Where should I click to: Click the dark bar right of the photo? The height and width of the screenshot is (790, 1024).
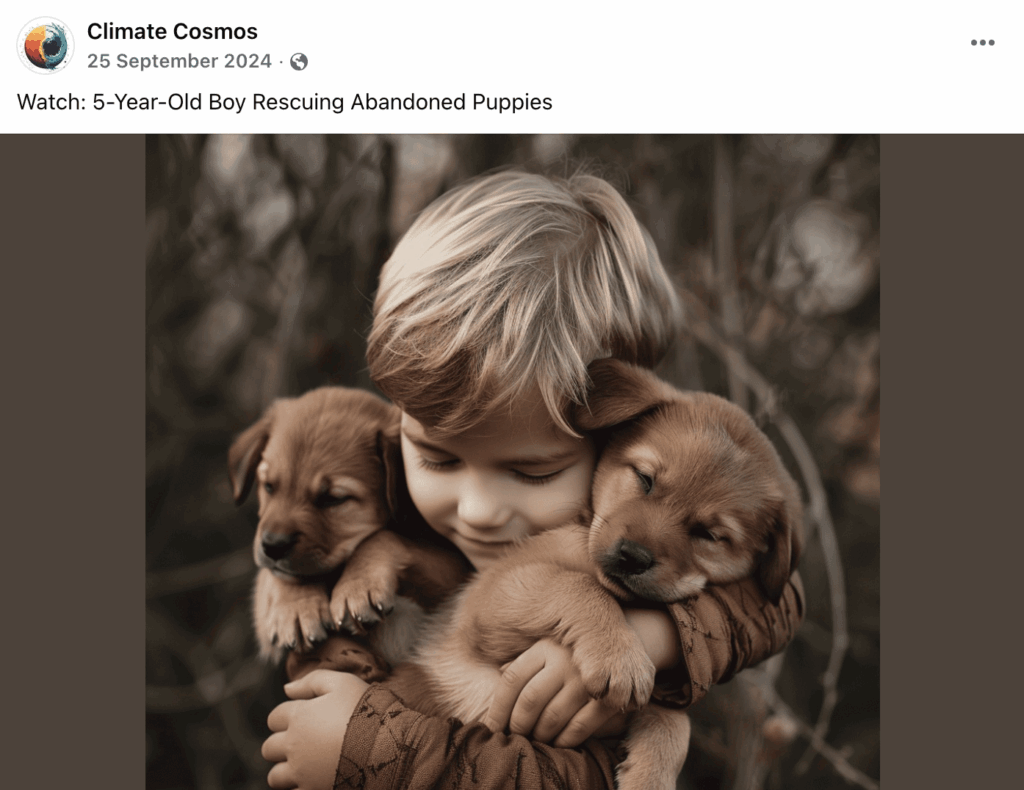(952, 462)
